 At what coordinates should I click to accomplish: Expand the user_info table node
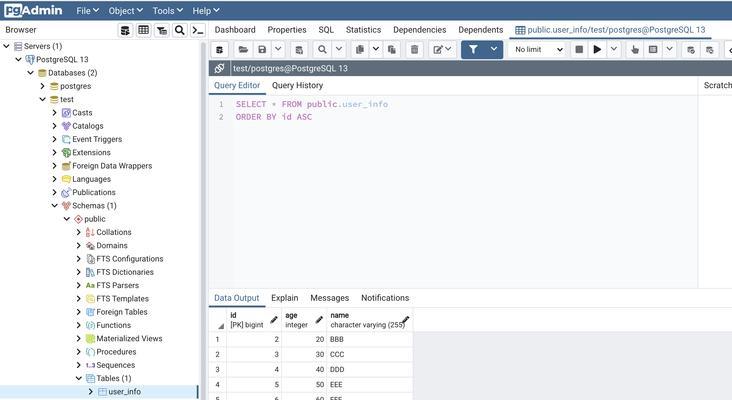click(91, 392)
